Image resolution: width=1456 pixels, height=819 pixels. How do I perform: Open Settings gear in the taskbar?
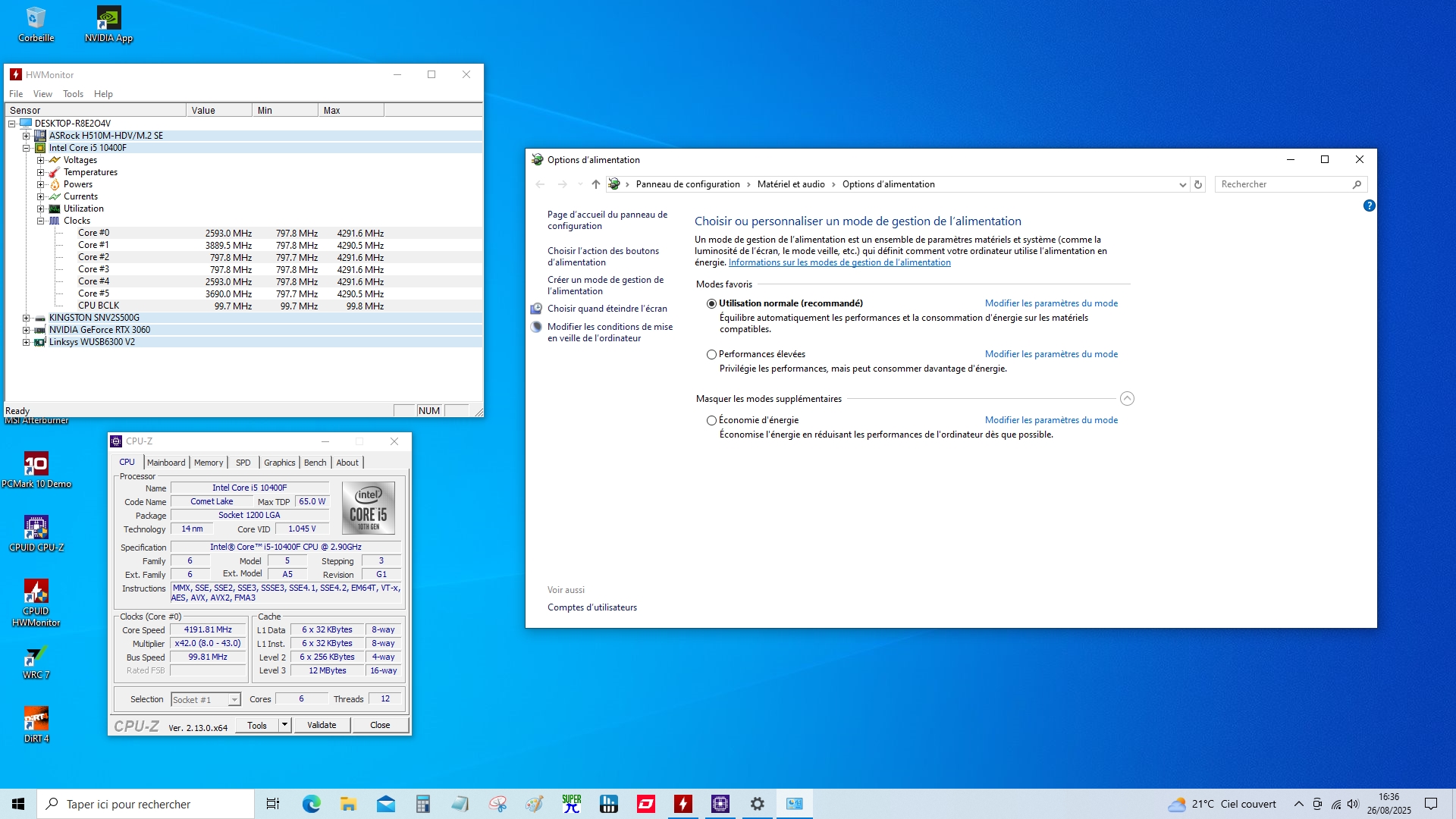point(757,804)
